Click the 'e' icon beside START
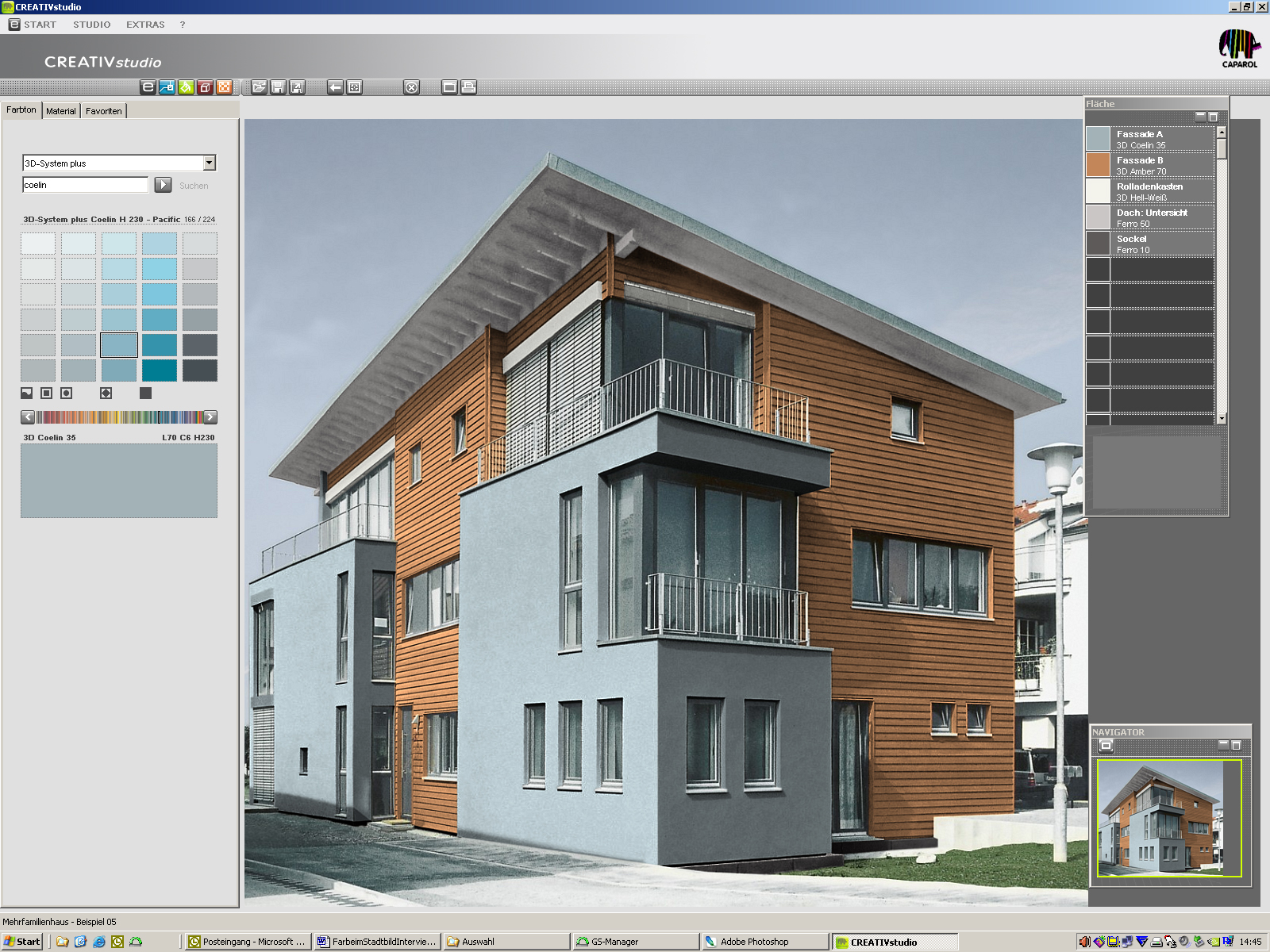Image resolution: width=1270 pixels, height=952 pixels. pos(13,25)
